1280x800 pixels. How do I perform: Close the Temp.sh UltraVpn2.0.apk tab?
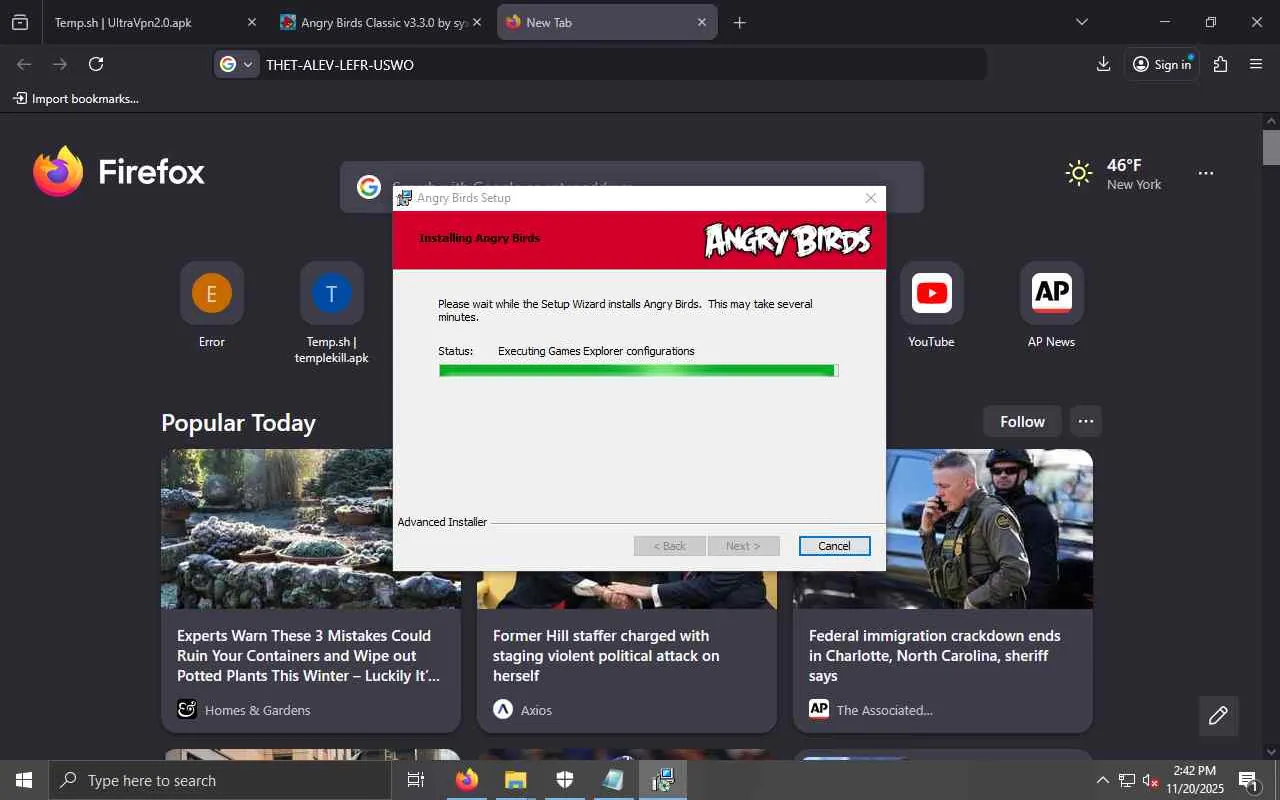click(252, 22)
